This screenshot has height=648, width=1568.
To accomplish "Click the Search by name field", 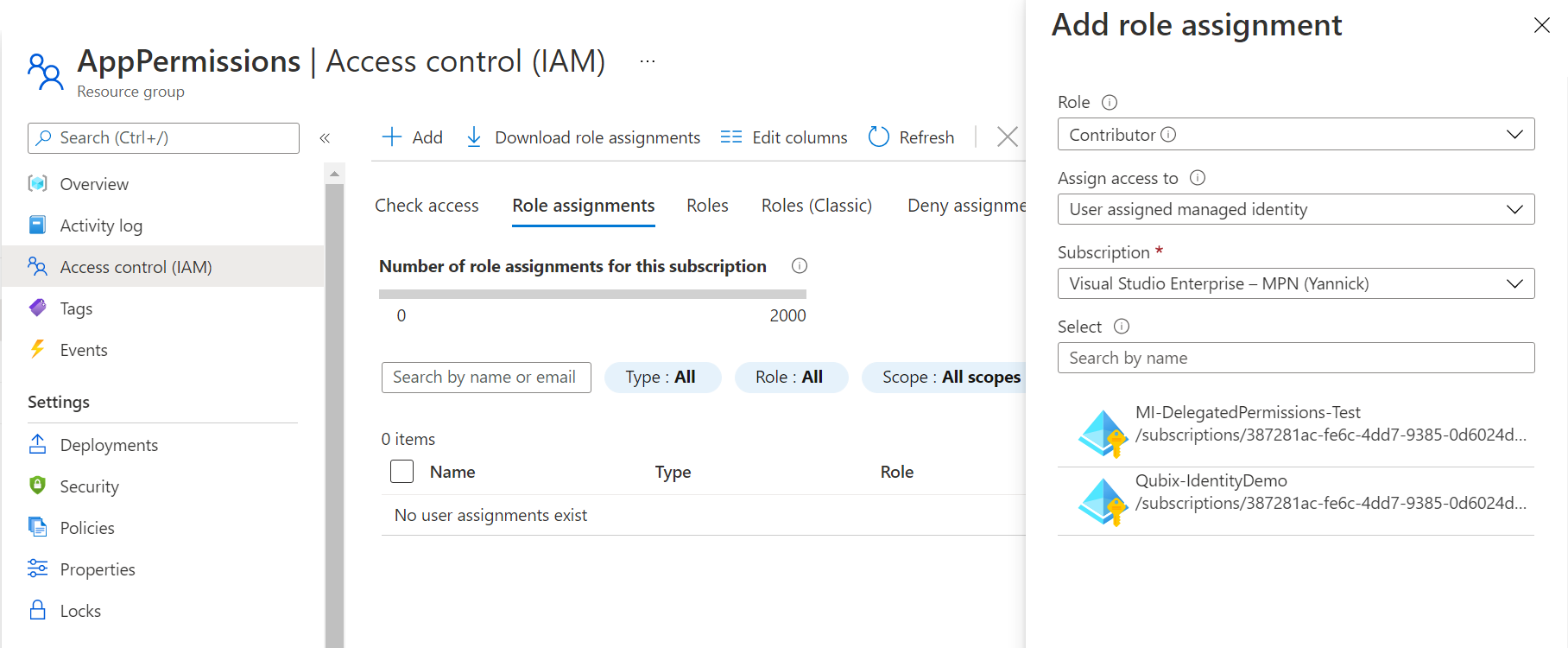I will click(1296, 358).
